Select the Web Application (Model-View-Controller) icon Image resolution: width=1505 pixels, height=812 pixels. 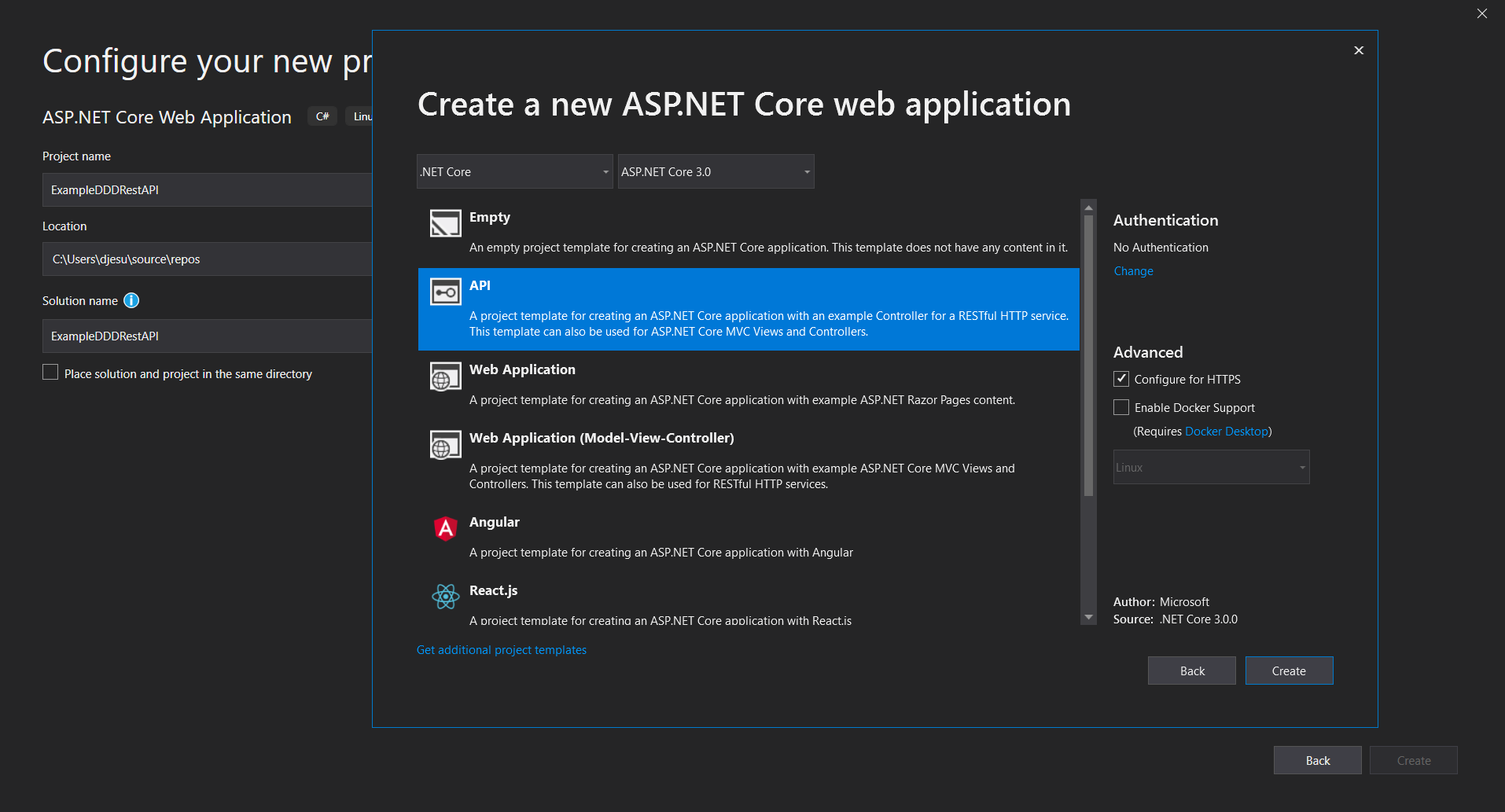[x=445, y=444]
